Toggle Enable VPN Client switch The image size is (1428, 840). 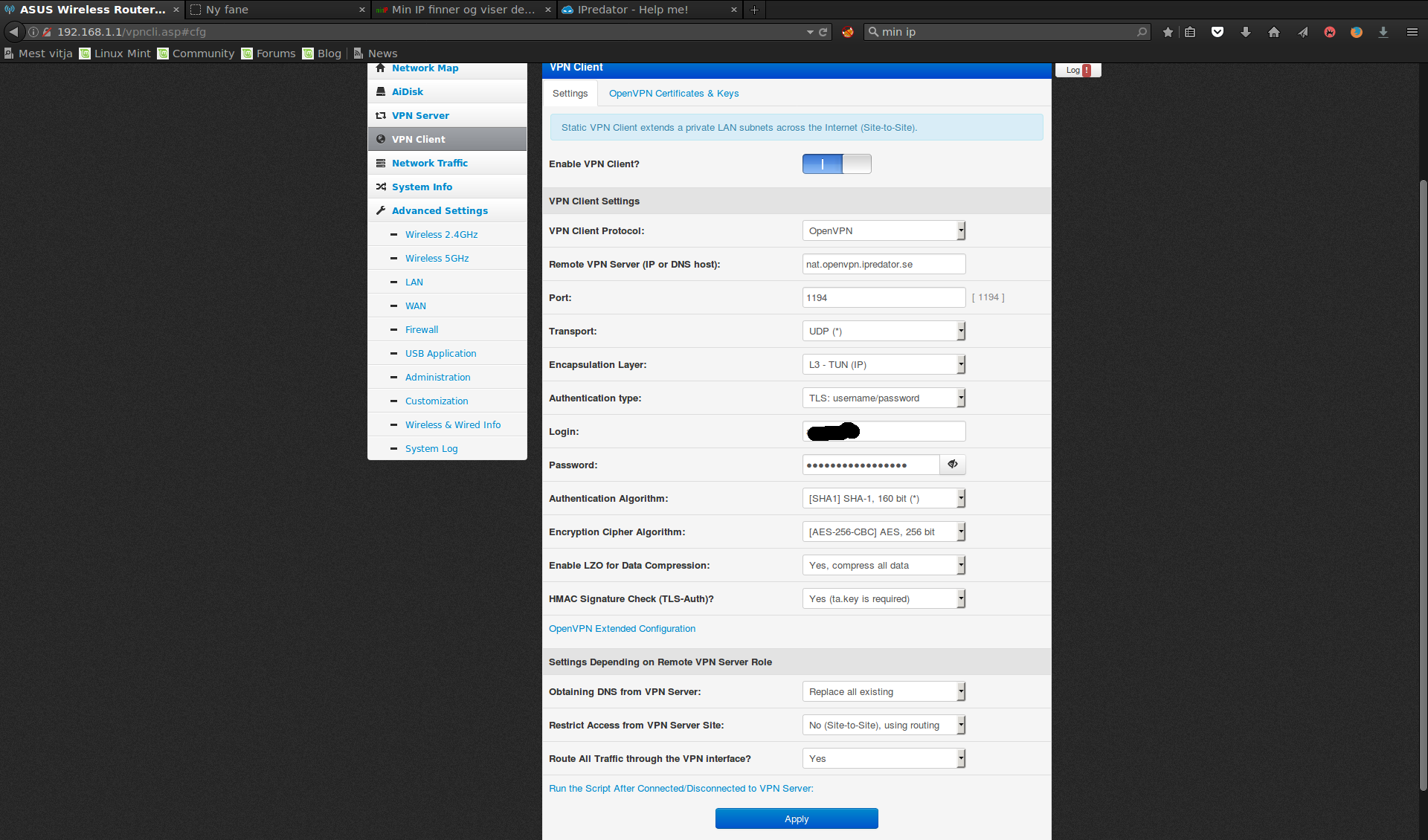pyautogui.click(x=837, y=164)
